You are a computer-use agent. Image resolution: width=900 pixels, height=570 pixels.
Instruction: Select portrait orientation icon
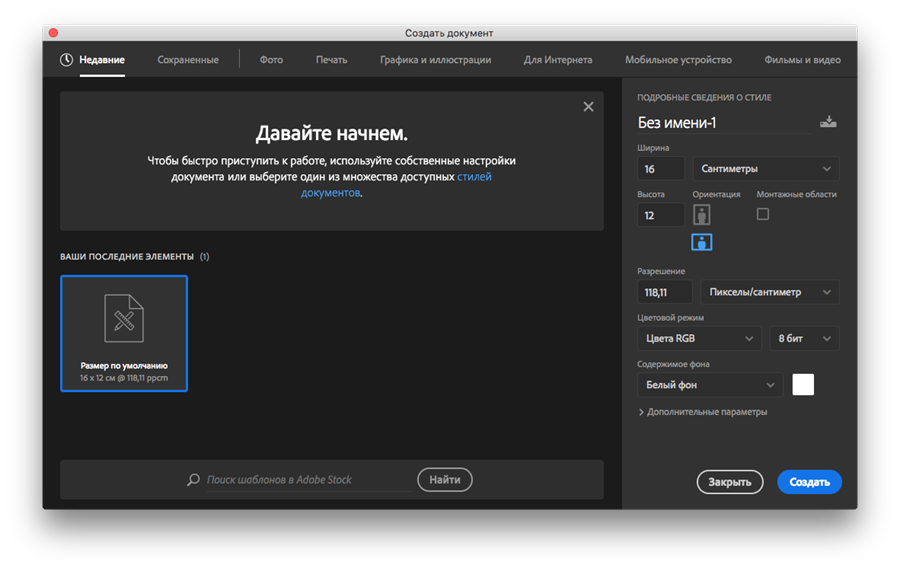click(702, 215)
